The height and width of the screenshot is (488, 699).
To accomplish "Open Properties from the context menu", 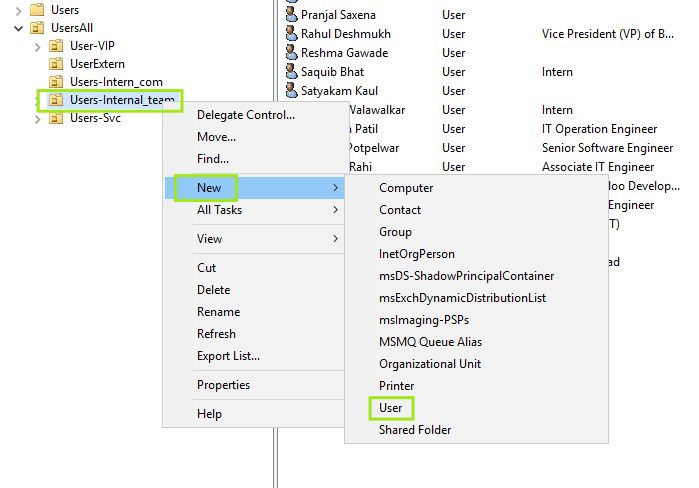I will [x=223, y=385].
